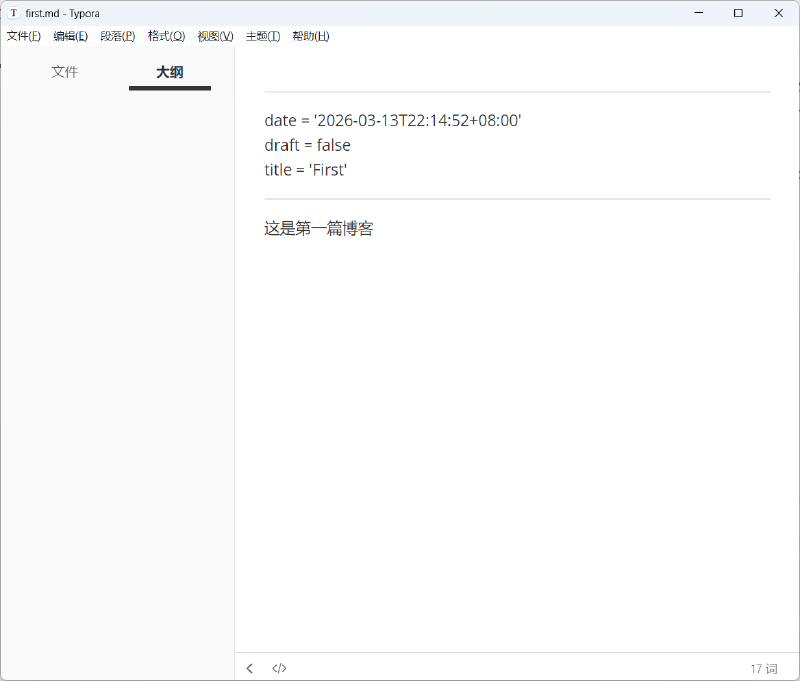Open the 帮助(H) menu
800x681 pixels.
pos(311,36)
